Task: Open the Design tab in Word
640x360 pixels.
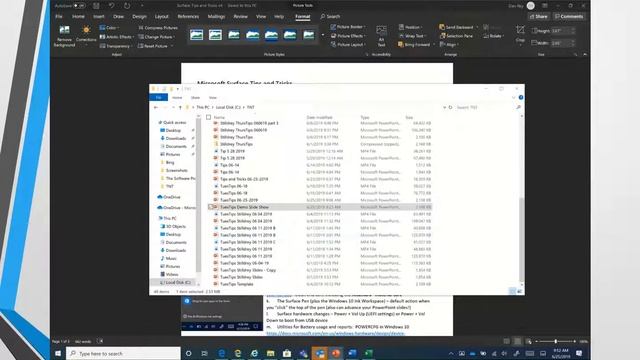Action: [139, 16]
